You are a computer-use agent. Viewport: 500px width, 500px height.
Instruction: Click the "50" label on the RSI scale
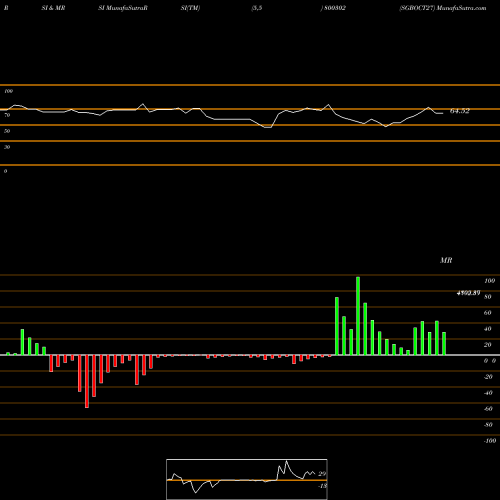(7, 131)
